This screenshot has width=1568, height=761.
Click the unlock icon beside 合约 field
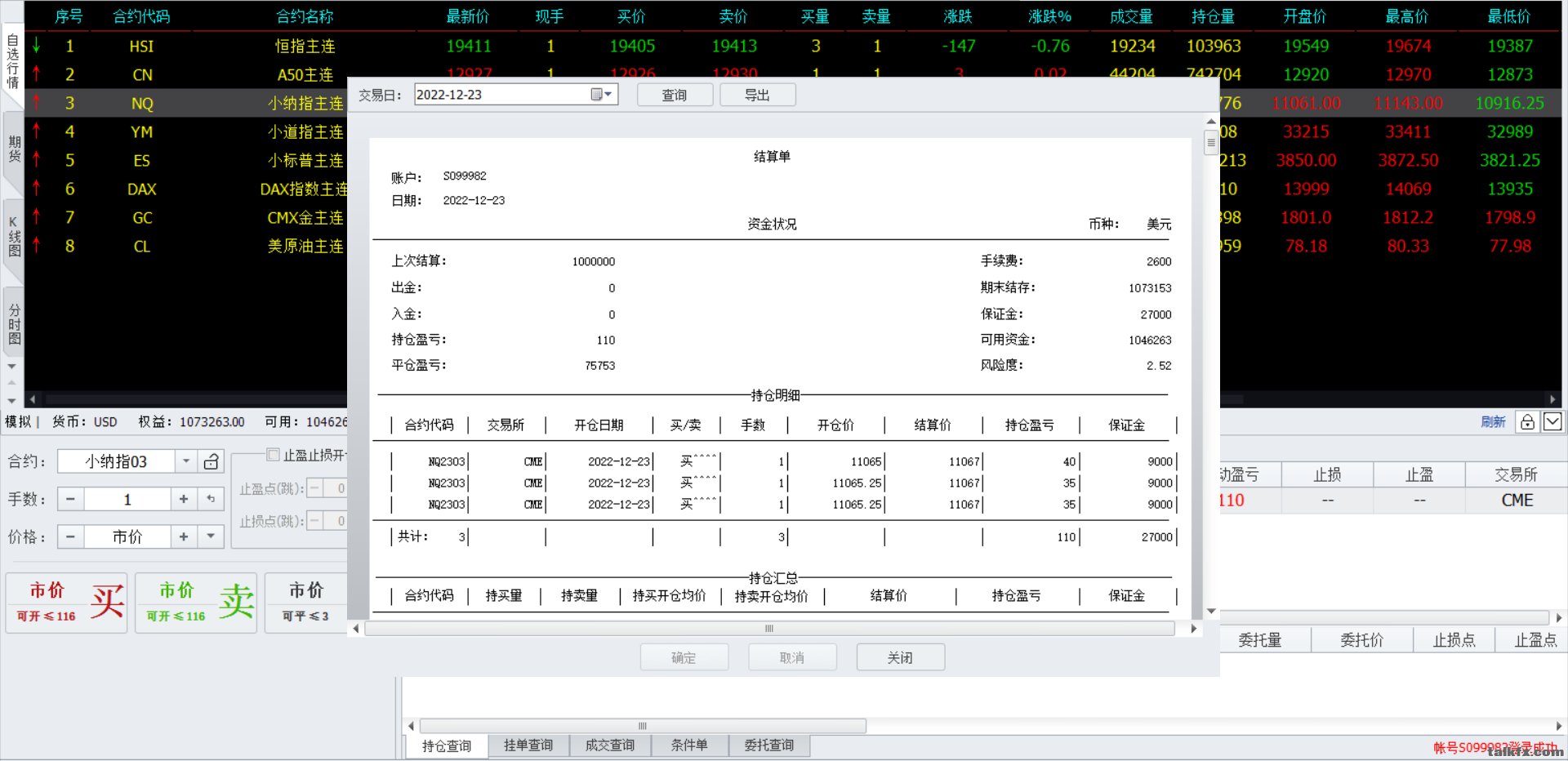click(211, 461)
